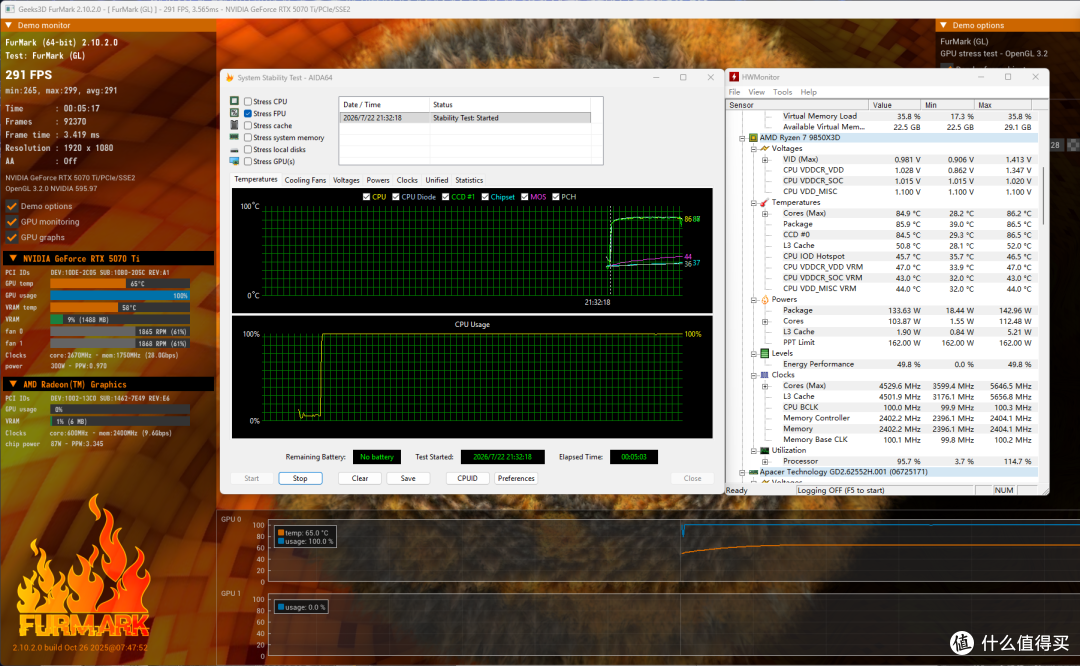The width and height of the screenshot is (1080, 666).
Task: Click the Save button in AIDA64
Action: (408, 478)
